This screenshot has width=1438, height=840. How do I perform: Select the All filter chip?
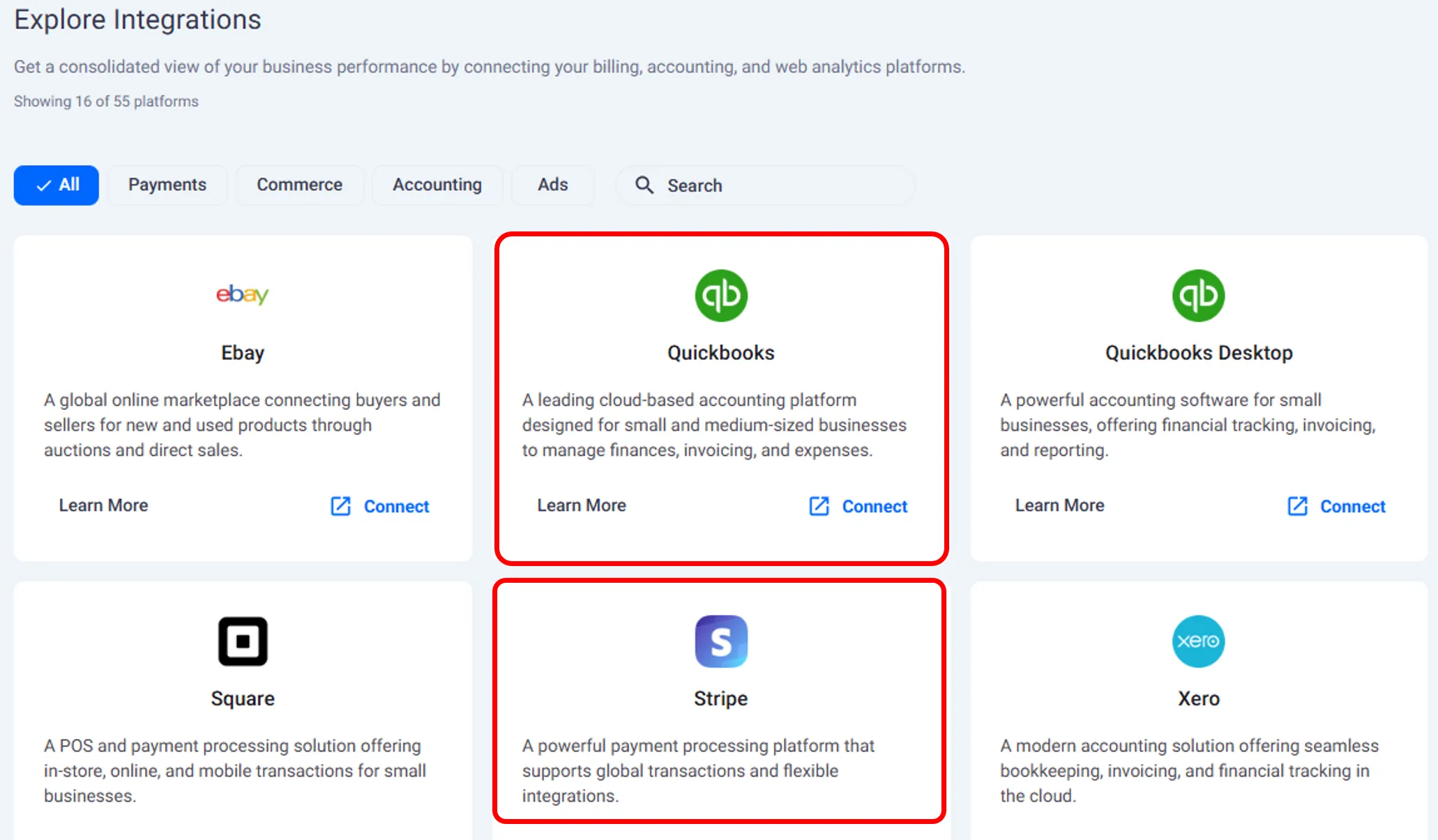click(56, 185)
